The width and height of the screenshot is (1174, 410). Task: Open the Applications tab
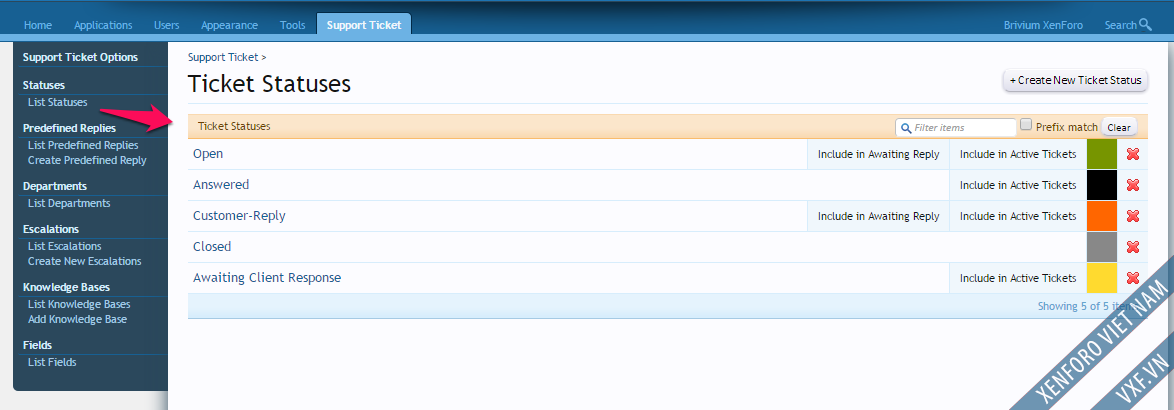(103, 25)
